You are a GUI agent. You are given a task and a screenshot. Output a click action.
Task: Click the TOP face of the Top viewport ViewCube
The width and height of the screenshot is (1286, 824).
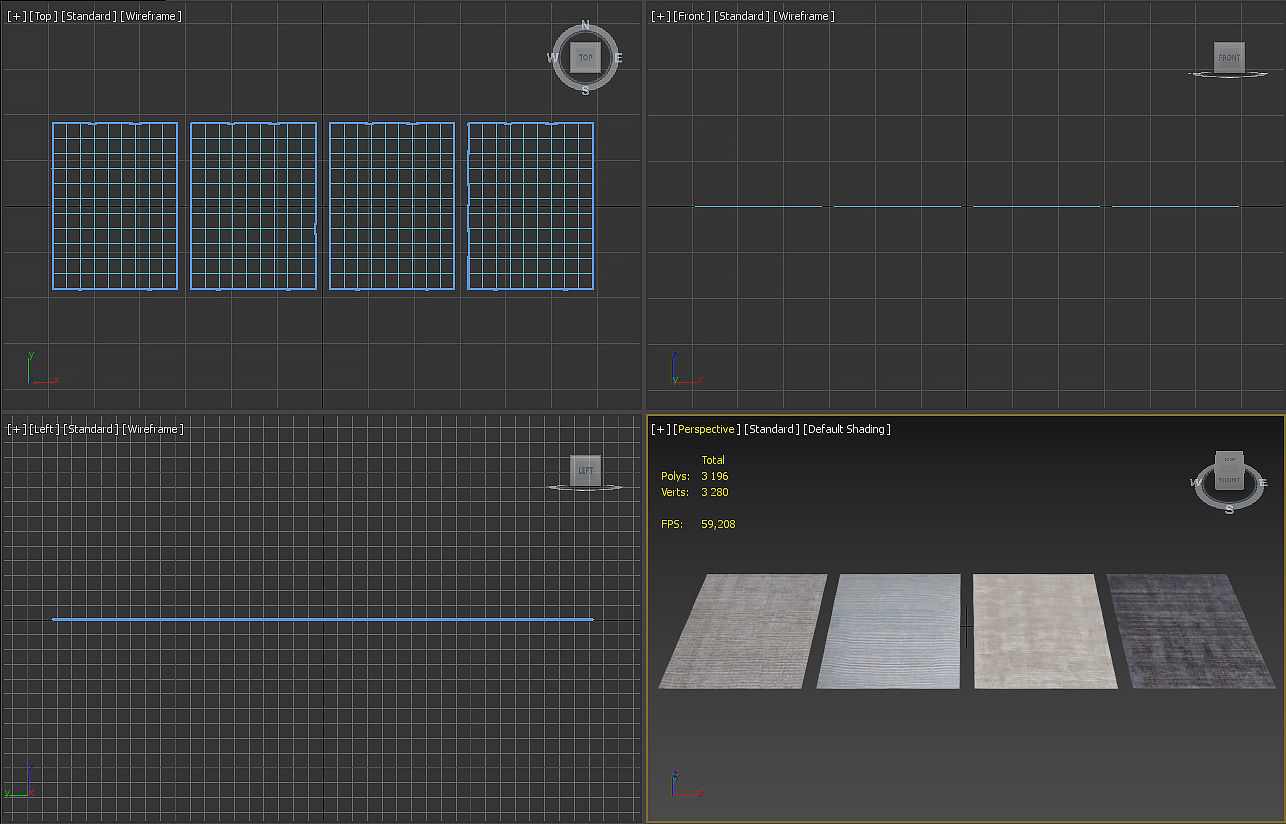pyautogui.click(x=585, y=58)
